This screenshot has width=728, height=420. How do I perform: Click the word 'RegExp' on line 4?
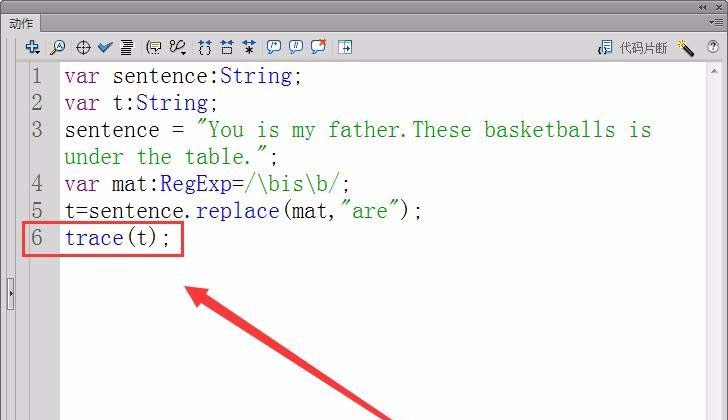click(196, 185)
